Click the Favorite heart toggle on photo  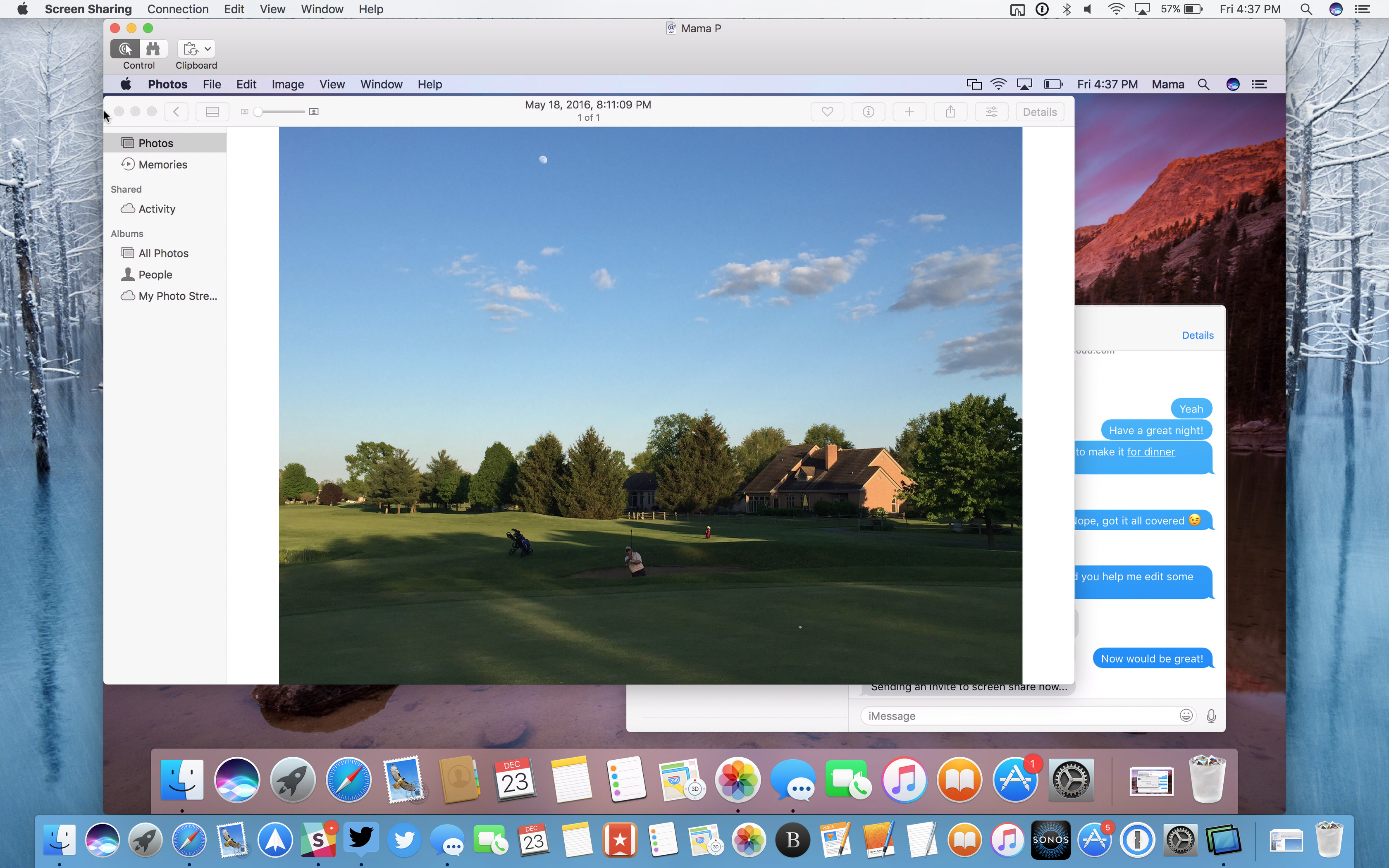pos(828,111)
